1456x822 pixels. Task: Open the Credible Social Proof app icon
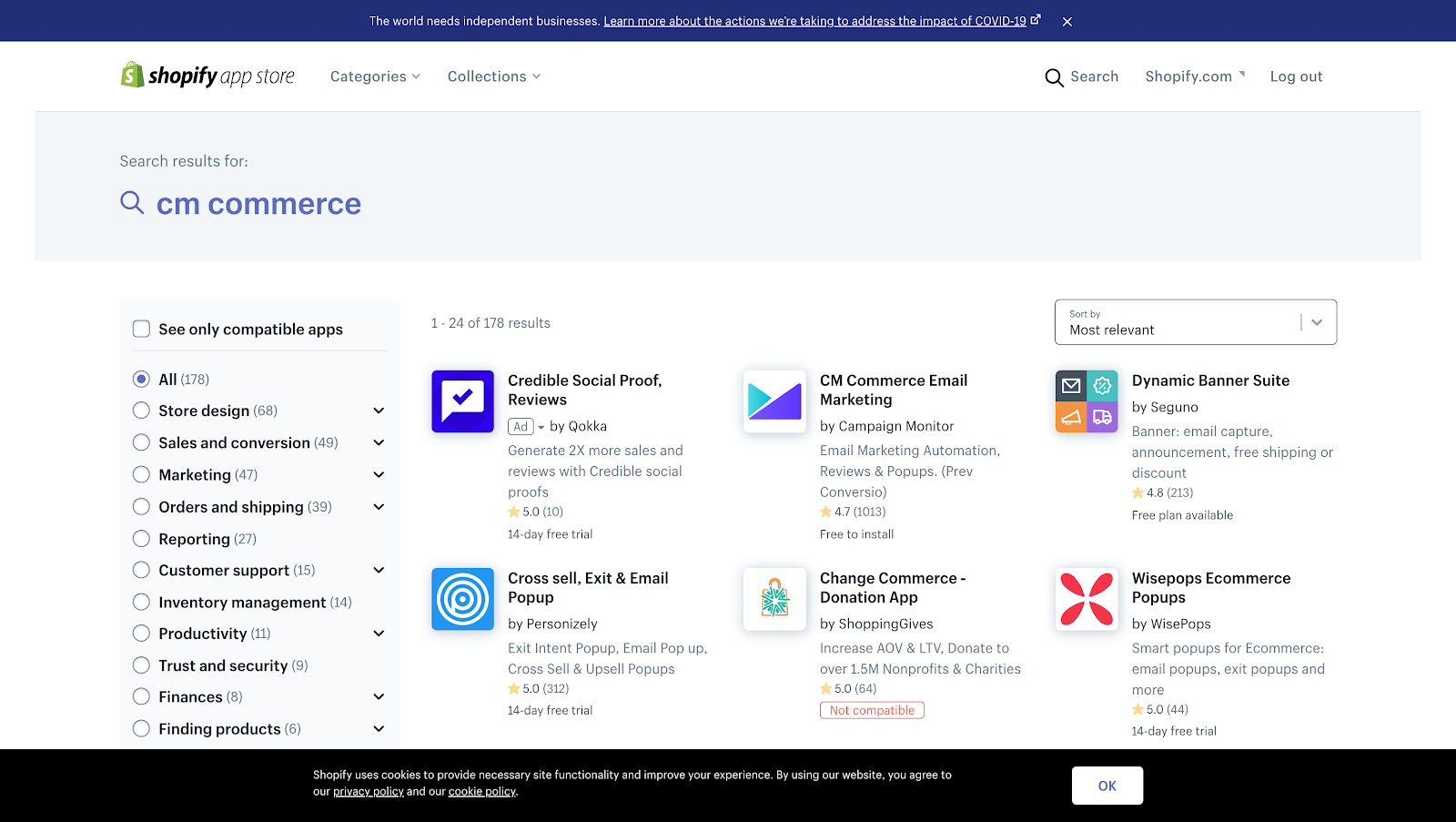462,401
